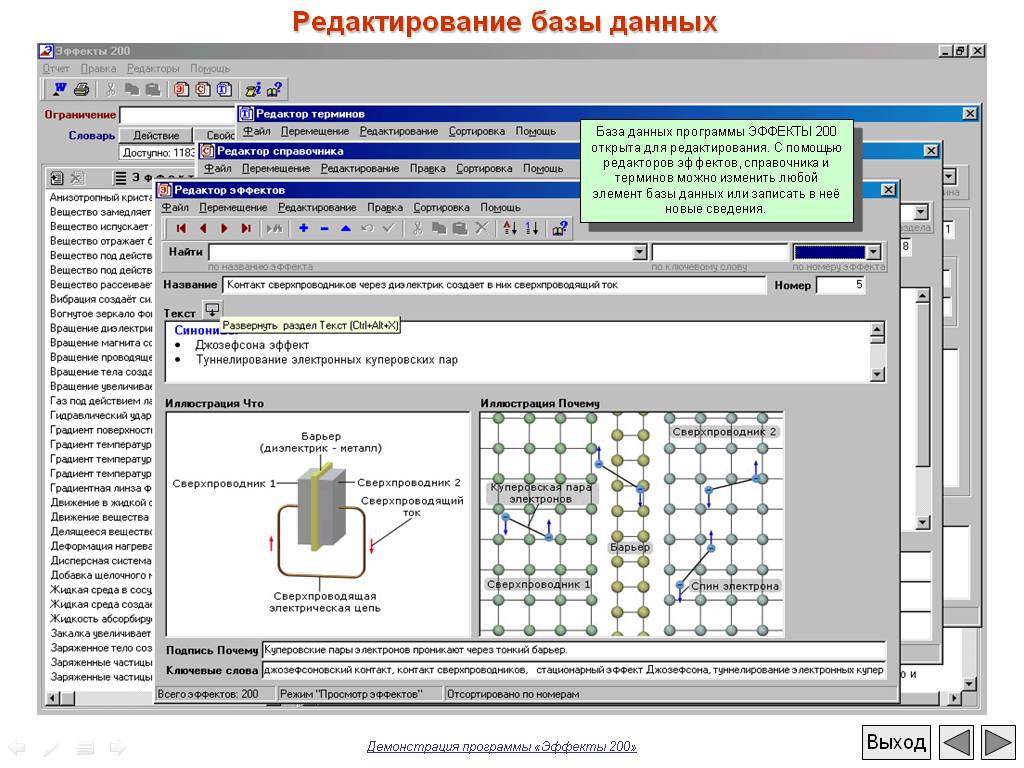Click the blue up-triangle edit icon
Screen dimensions: 1024x768
(346, 229)
